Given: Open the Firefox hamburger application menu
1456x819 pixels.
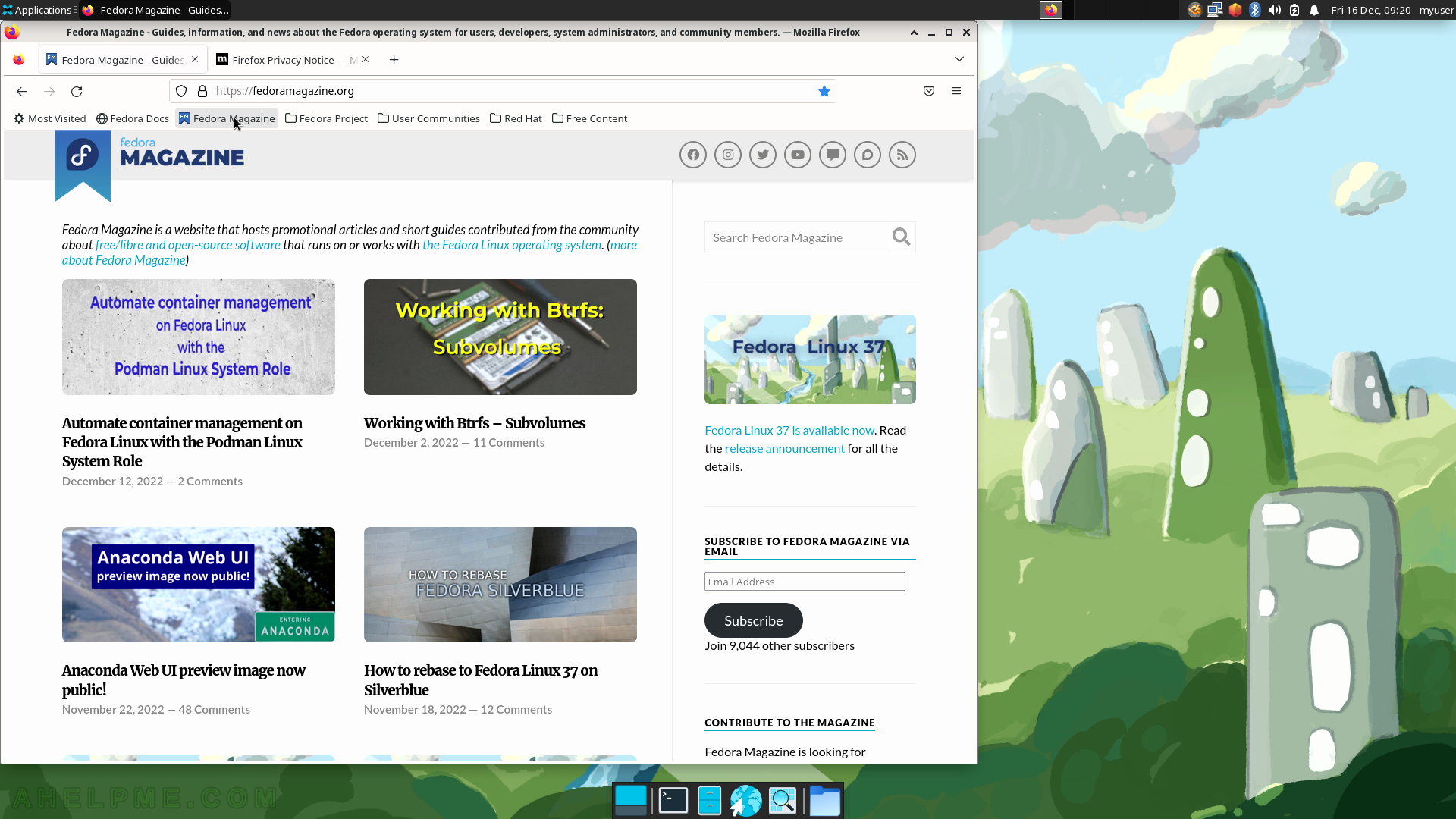Looking at the screenshot, I should tap(956, 91).
